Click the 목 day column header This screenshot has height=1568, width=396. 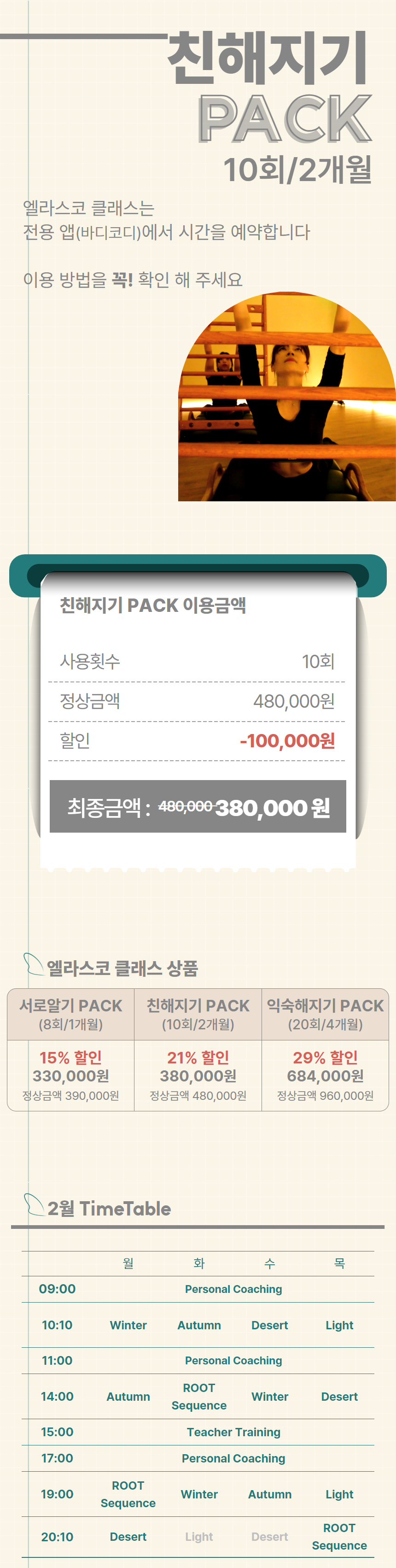tap(339, 1263)
